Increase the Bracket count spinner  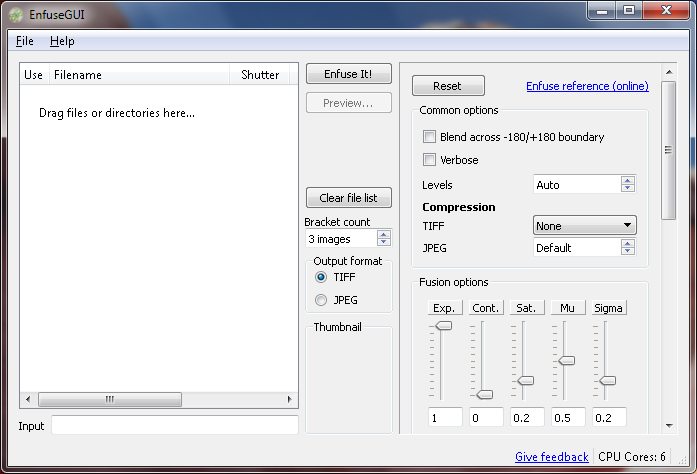tap(384, 234)
